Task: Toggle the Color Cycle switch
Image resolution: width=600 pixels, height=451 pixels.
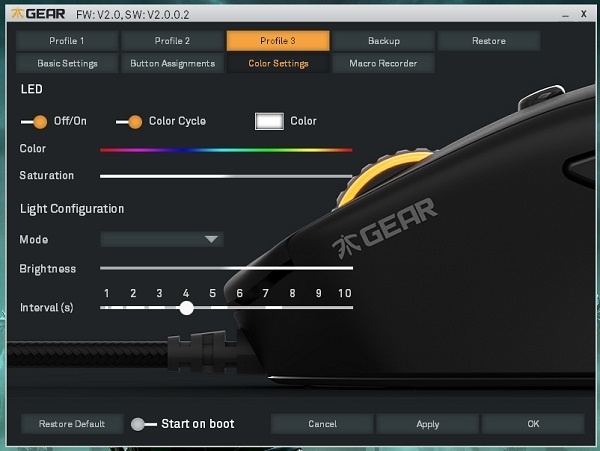Action: pyautogui.click(x=129, y=122)
